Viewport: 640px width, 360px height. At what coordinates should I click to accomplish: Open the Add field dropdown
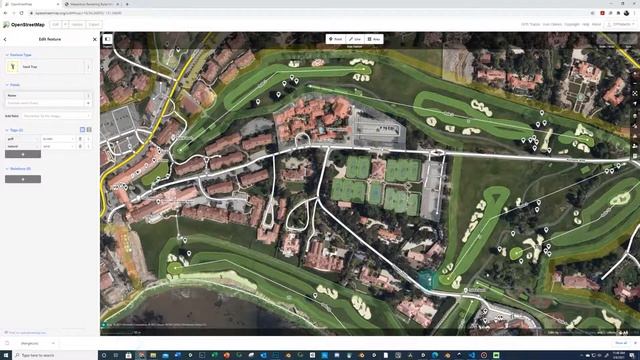click(56, 116)
